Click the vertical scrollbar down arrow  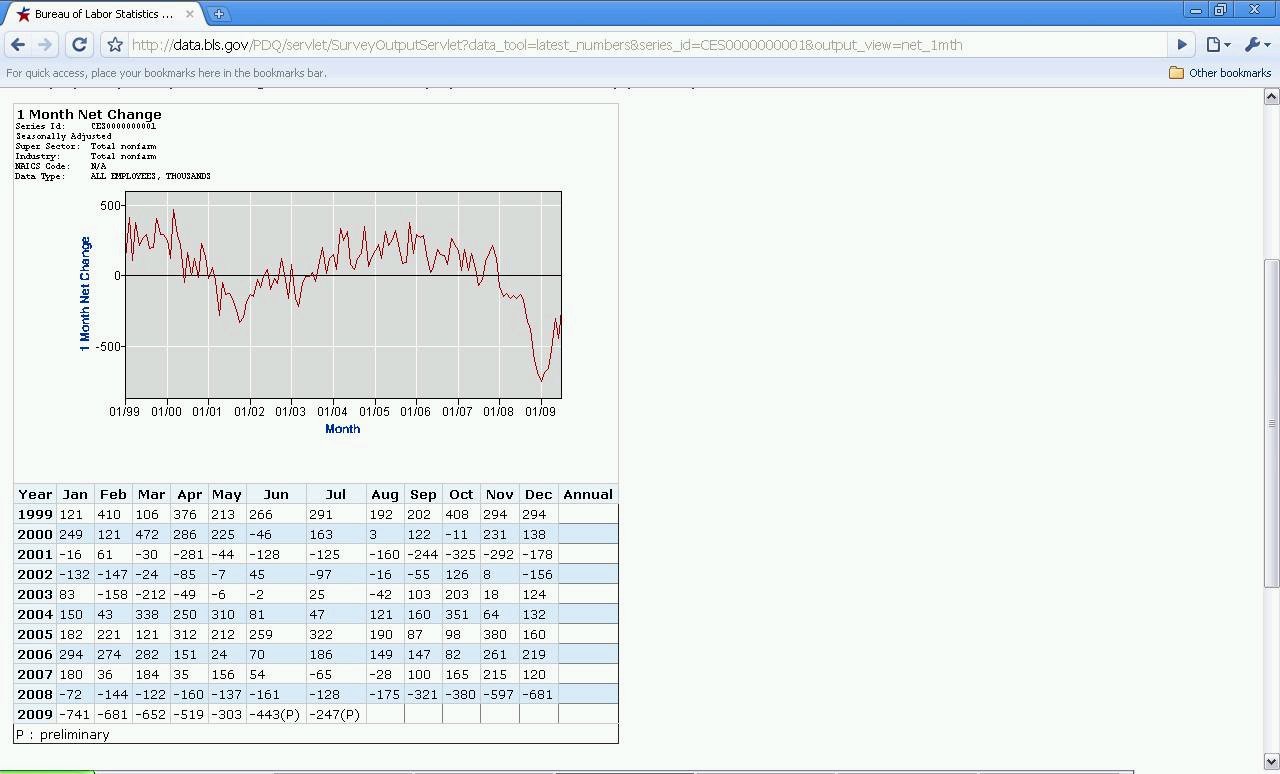pyautogui.click(x=1271, y=761)
